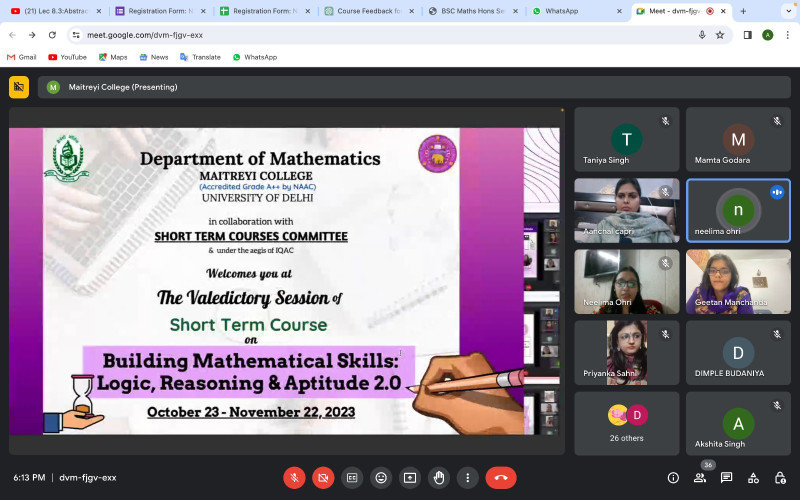Click the address bar URL
This screenshot has height=500, width=800.
(x=145, y=35)
